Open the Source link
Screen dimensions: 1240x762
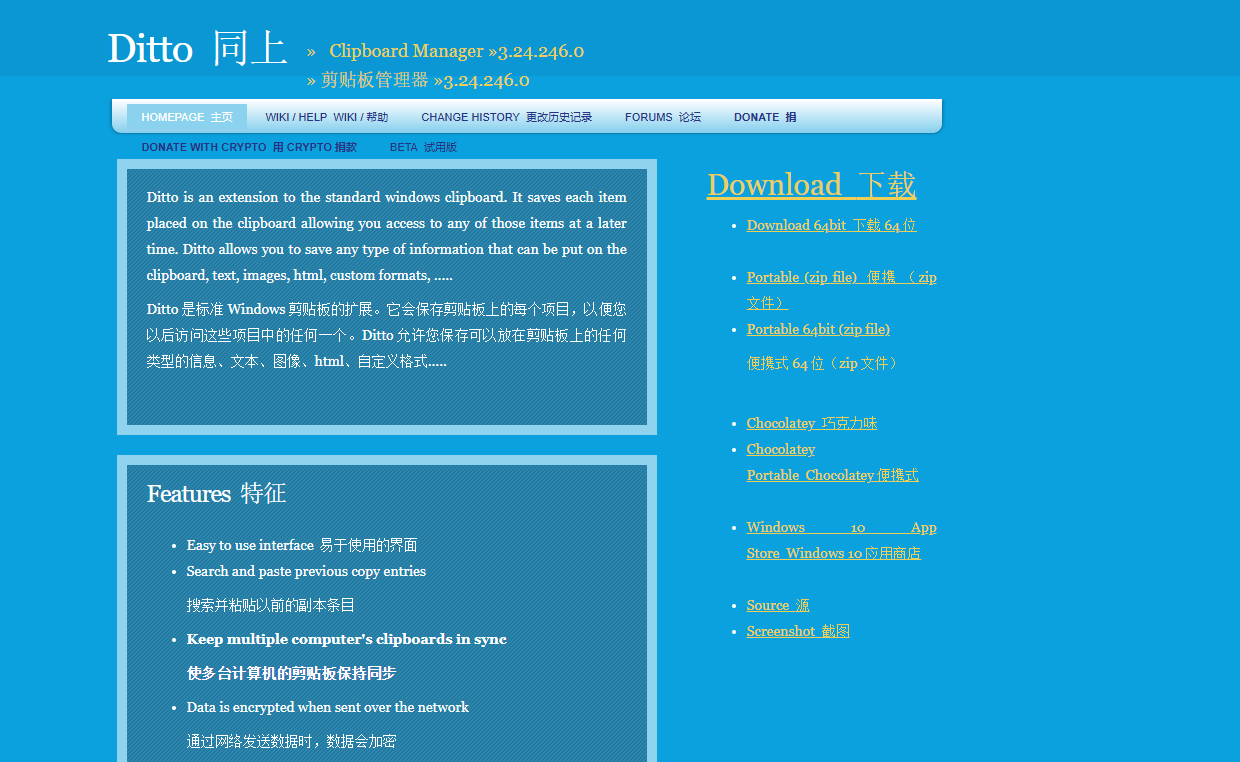(x=778, y=605)
